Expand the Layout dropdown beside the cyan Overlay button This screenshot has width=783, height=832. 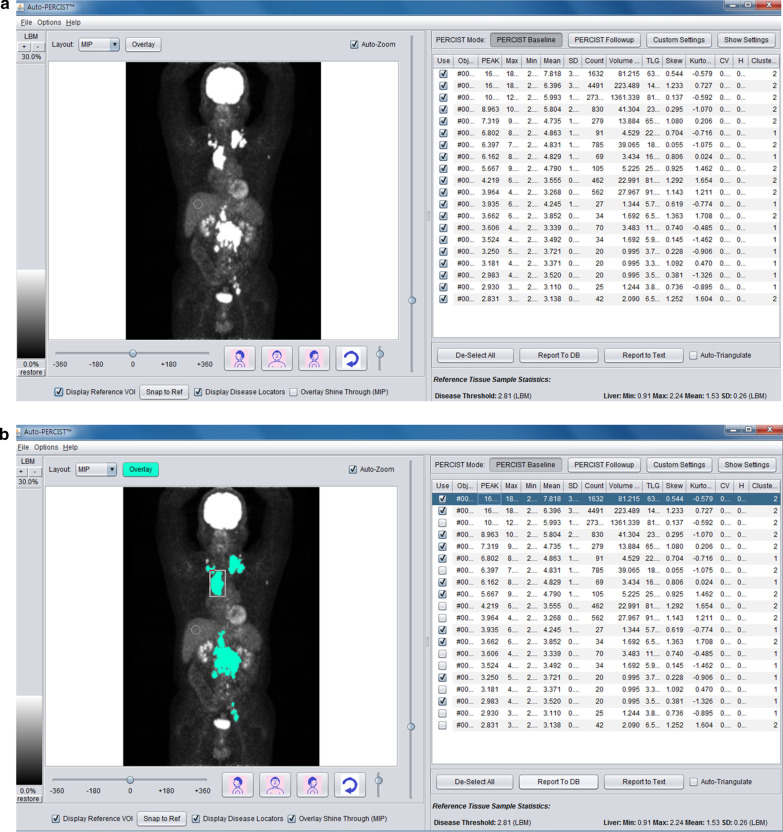click(111, 469)
